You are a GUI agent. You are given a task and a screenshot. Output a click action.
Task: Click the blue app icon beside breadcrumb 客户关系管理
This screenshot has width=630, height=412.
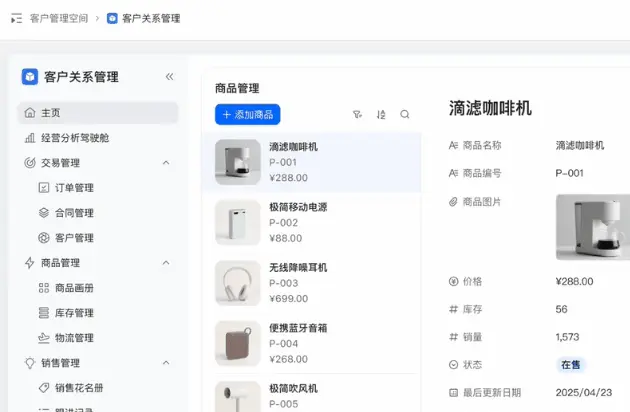[112, 18]
